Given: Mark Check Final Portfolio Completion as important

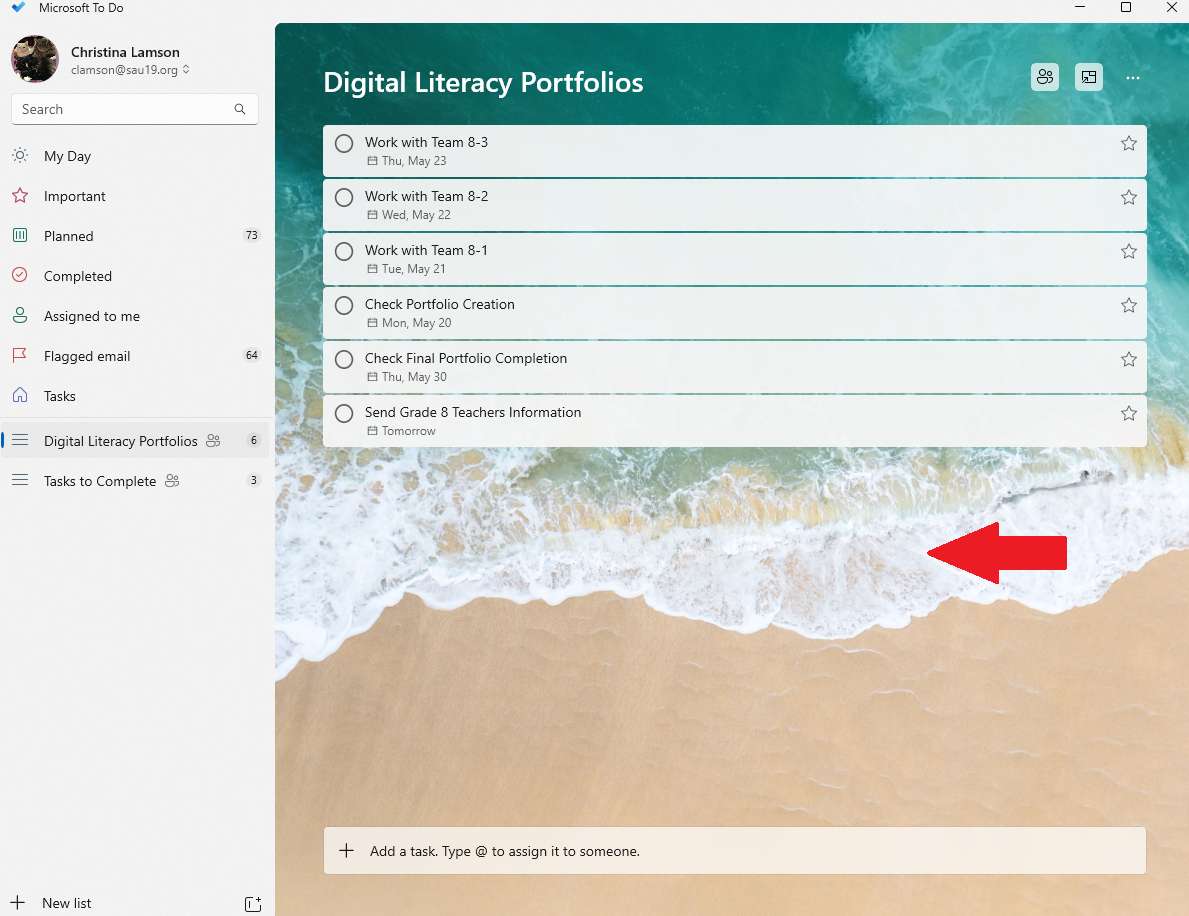Looking at the screenshot, I should [1128, 359].
